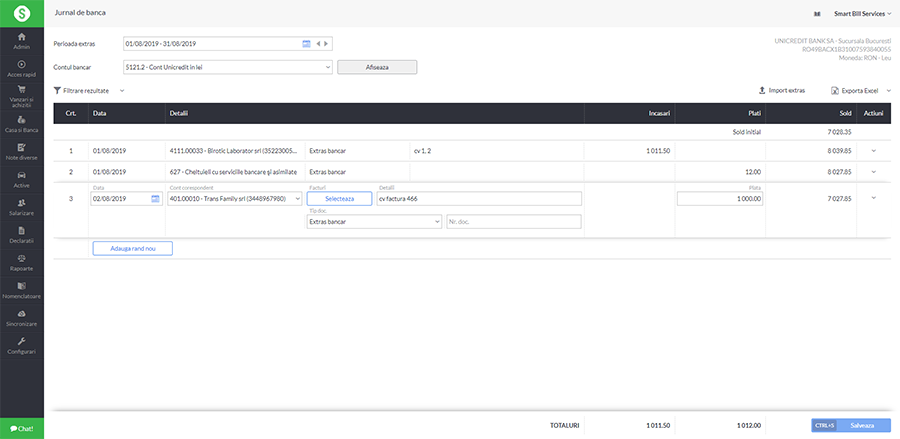Screen dimensions: 900x439
Task: Expand Filtrare rezultate options
Action: (x=89, y=91)
